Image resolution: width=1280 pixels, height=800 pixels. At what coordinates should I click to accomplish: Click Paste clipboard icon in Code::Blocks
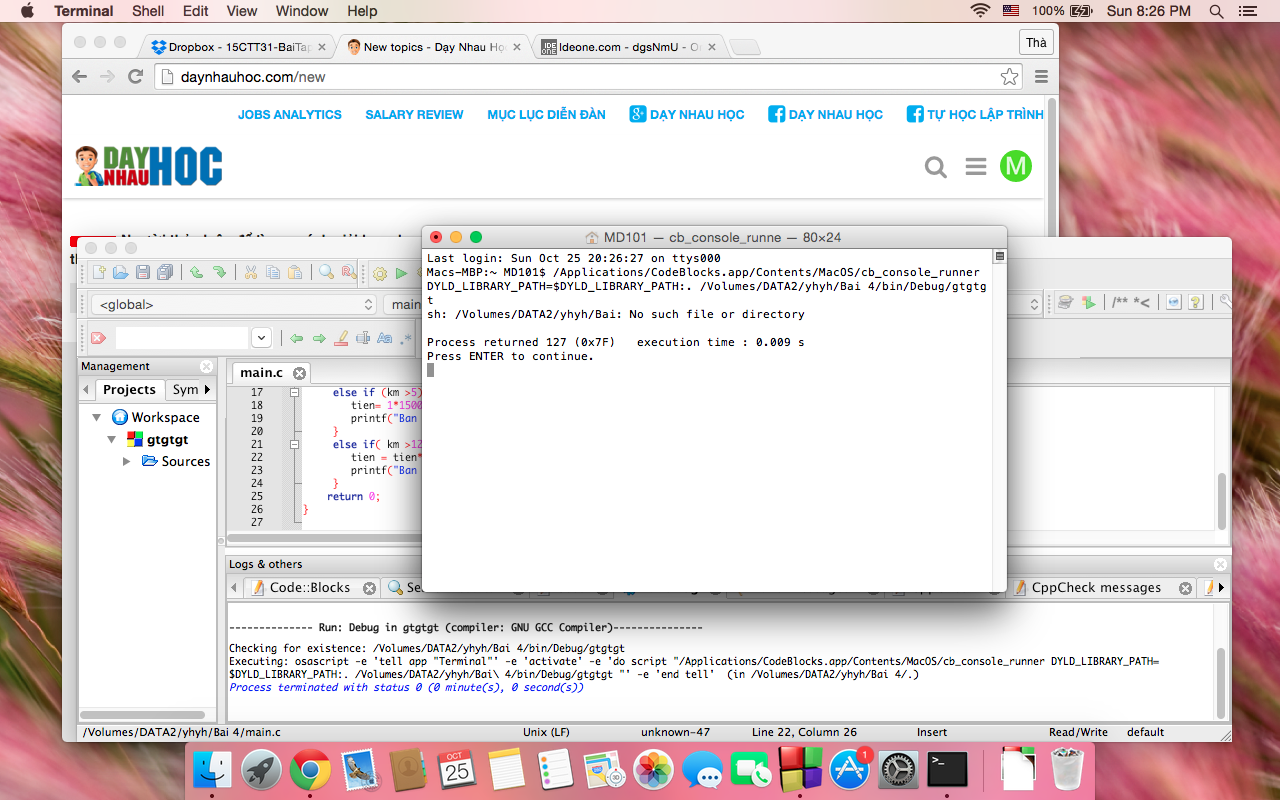[x=294, y=272]
